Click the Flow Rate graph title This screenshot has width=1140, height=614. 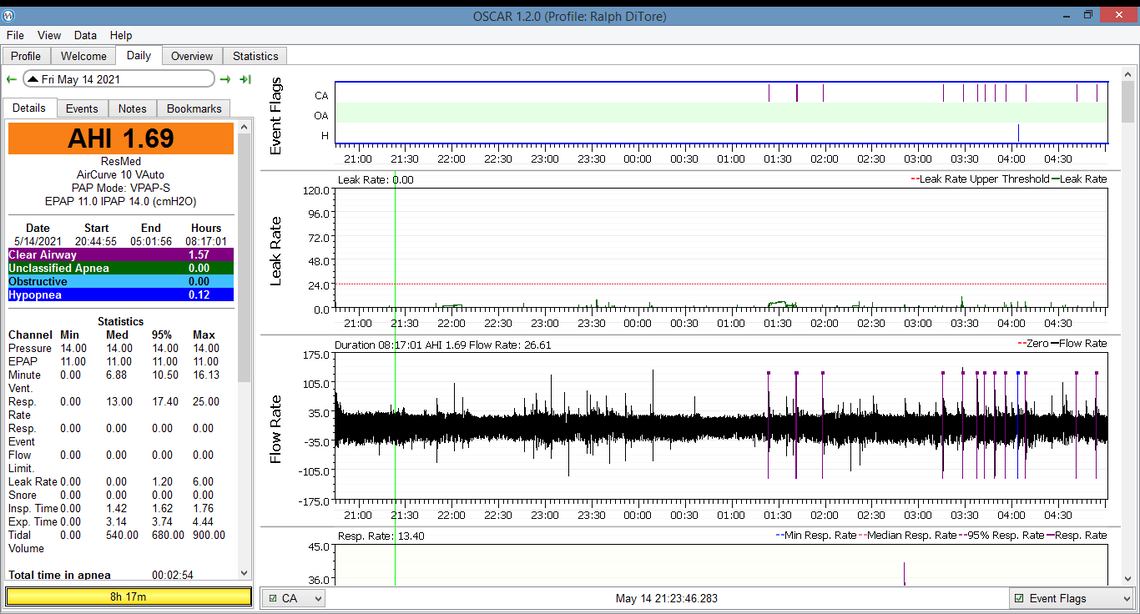coord(276,429)
